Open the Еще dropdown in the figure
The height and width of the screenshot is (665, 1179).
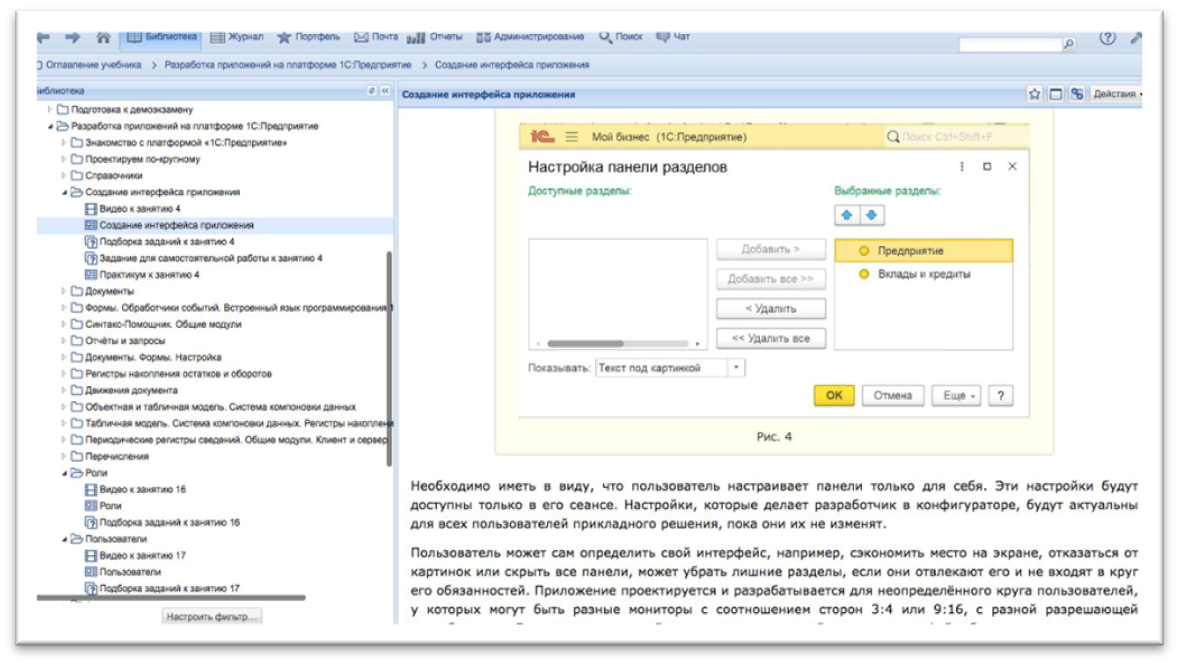point(956,396)
